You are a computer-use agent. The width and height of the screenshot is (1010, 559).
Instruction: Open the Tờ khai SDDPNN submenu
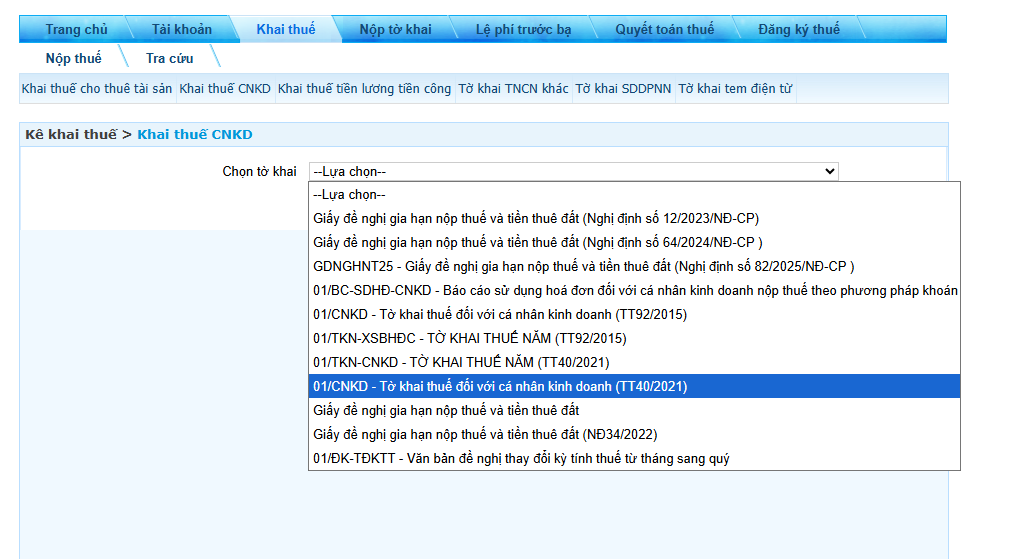623,89
